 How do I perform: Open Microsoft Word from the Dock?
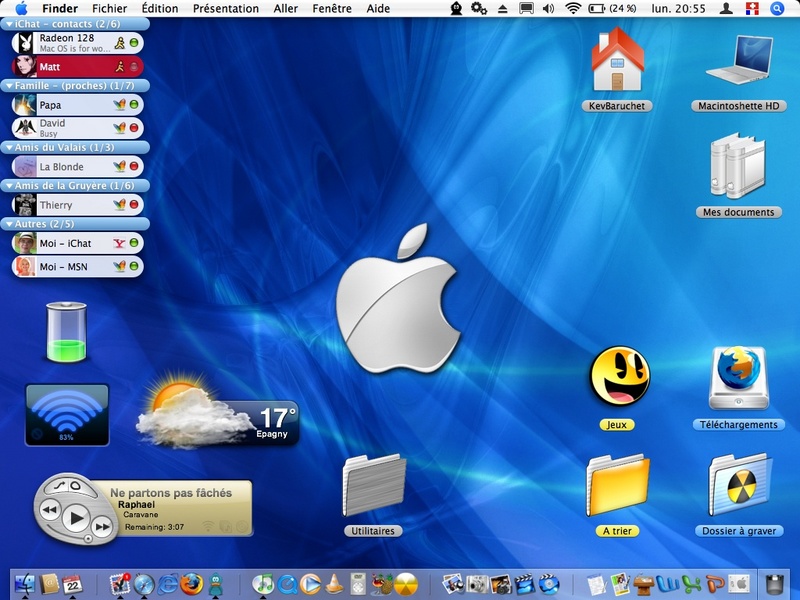pos(667,584)
